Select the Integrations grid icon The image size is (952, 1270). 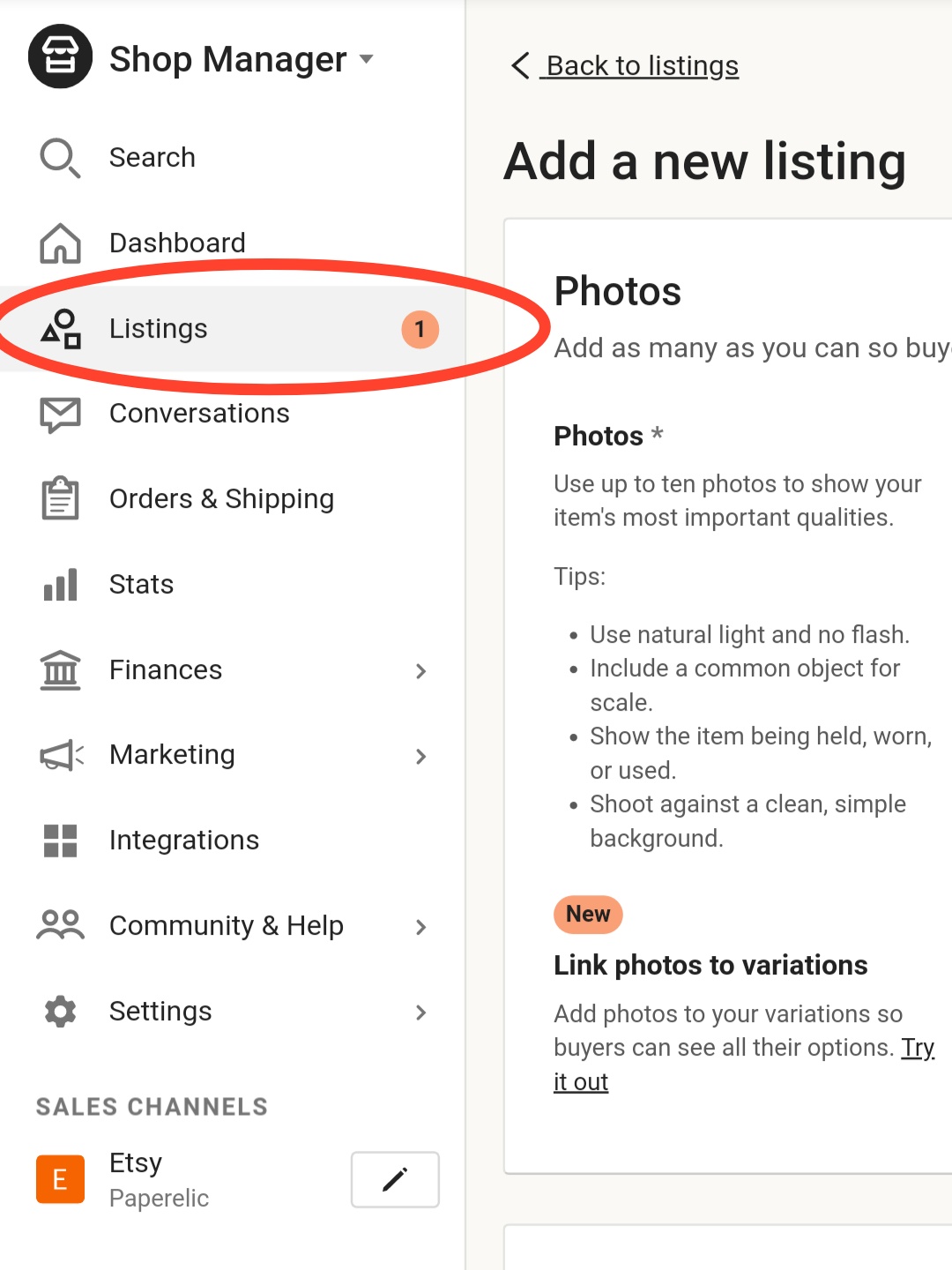click(x=58, y=840)
